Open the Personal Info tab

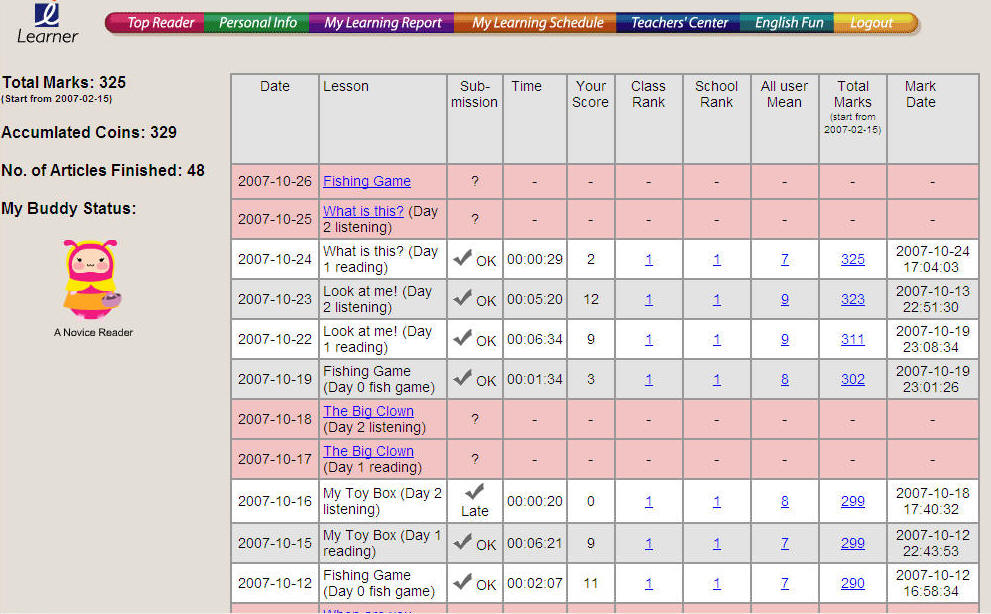[258, 23]
